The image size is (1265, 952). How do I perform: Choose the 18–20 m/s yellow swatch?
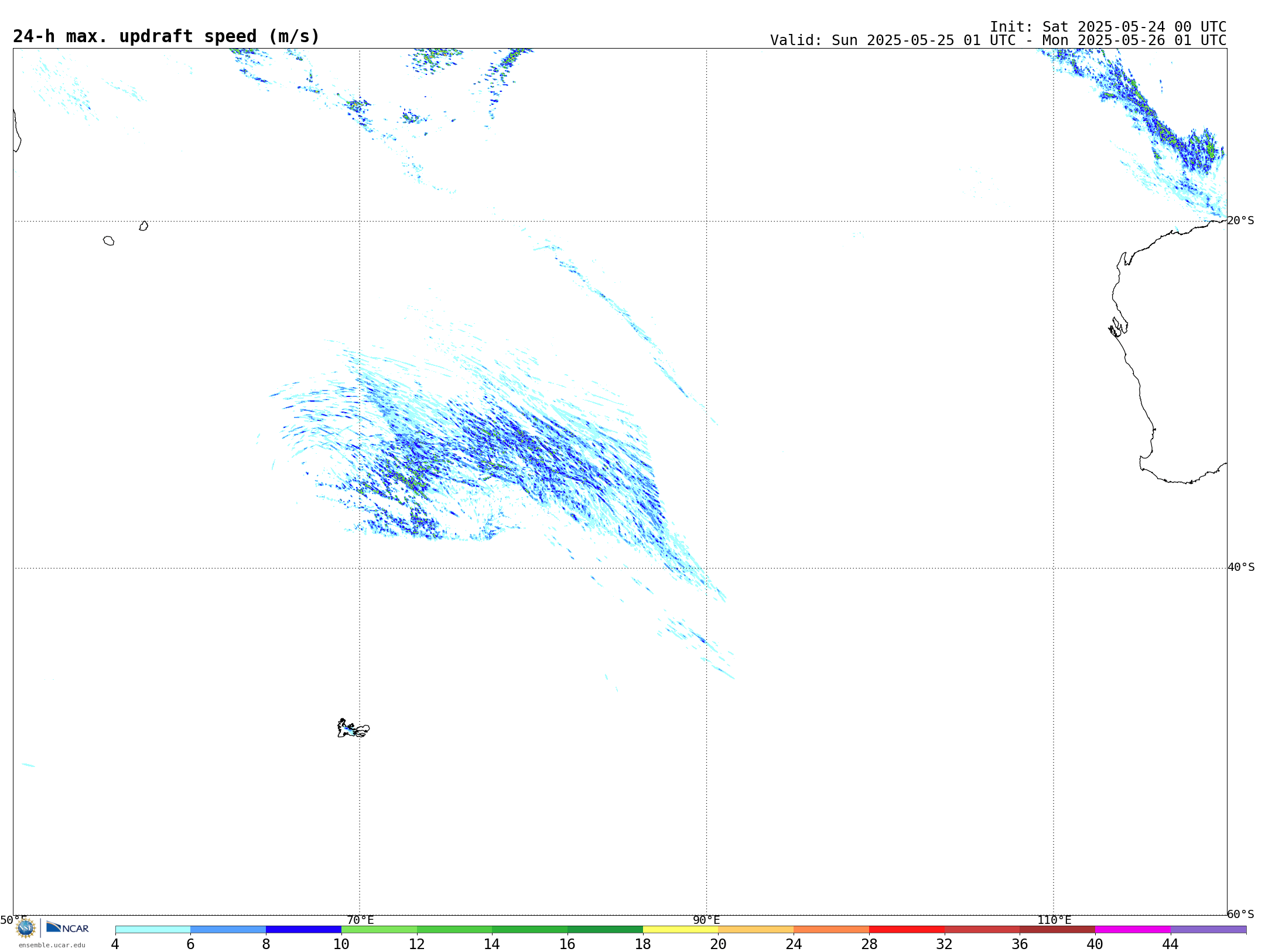(681, 929)
